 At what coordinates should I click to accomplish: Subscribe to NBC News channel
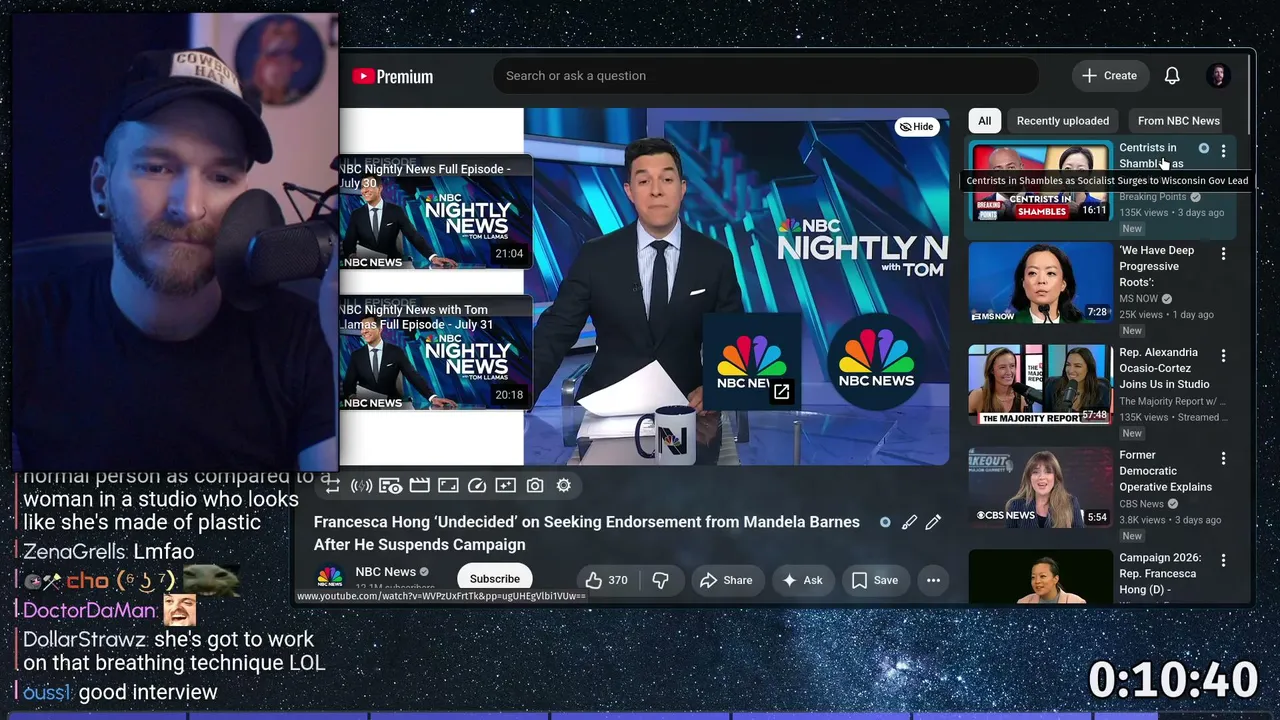pyautogui.click(x=495, y=579)
